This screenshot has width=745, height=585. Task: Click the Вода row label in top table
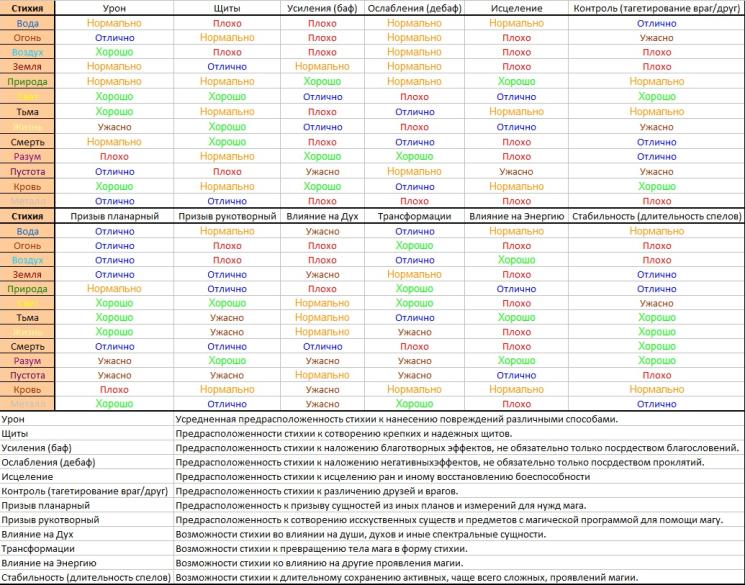[27, 23]
